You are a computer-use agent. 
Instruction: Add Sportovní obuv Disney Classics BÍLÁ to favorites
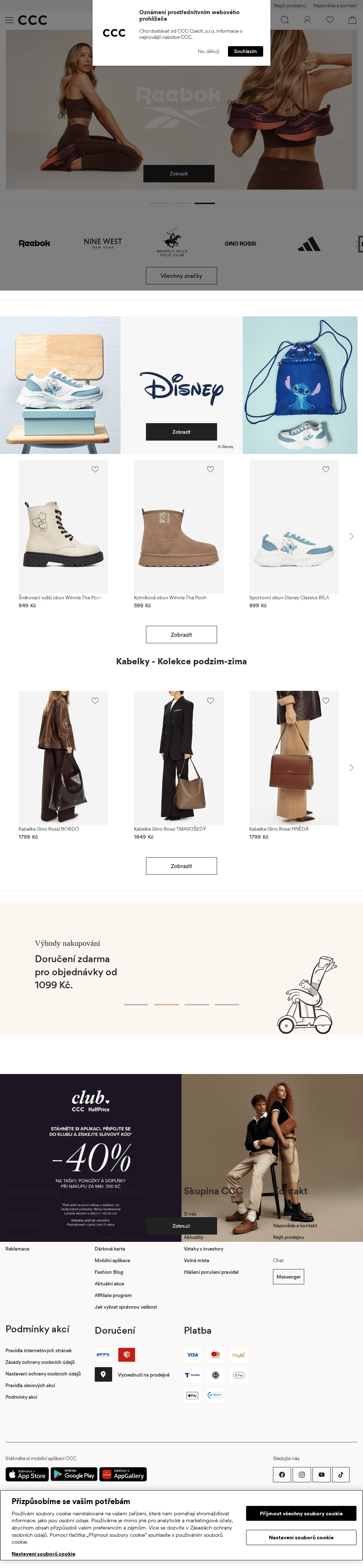(x=326, y=469)
